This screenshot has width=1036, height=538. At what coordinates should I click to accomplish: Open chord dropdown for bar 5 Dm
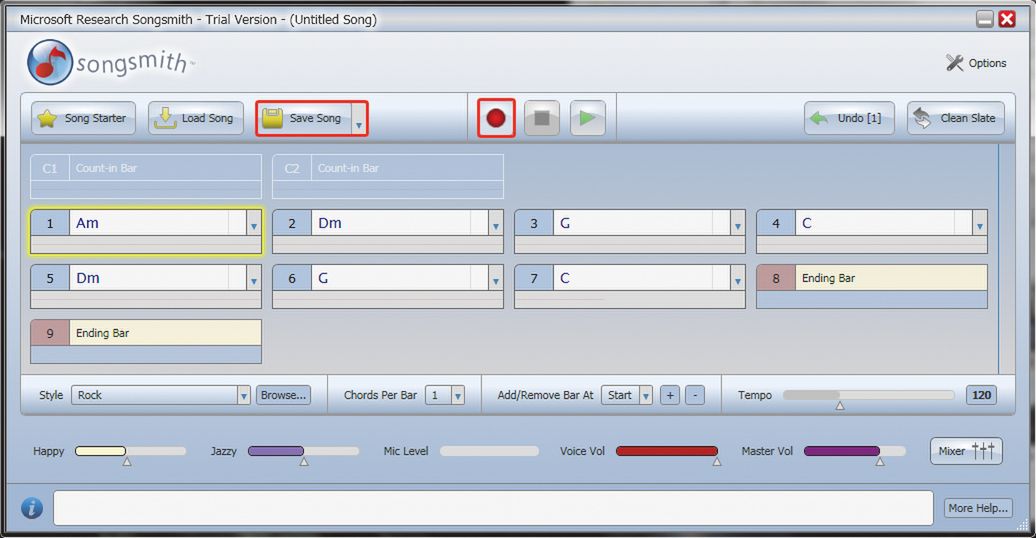click(254, 278)
